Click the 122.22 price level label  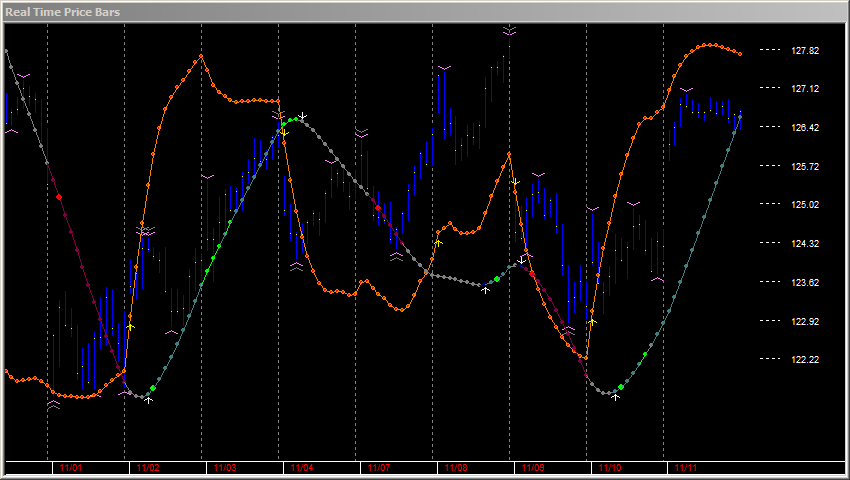click(x=805, y=360)
